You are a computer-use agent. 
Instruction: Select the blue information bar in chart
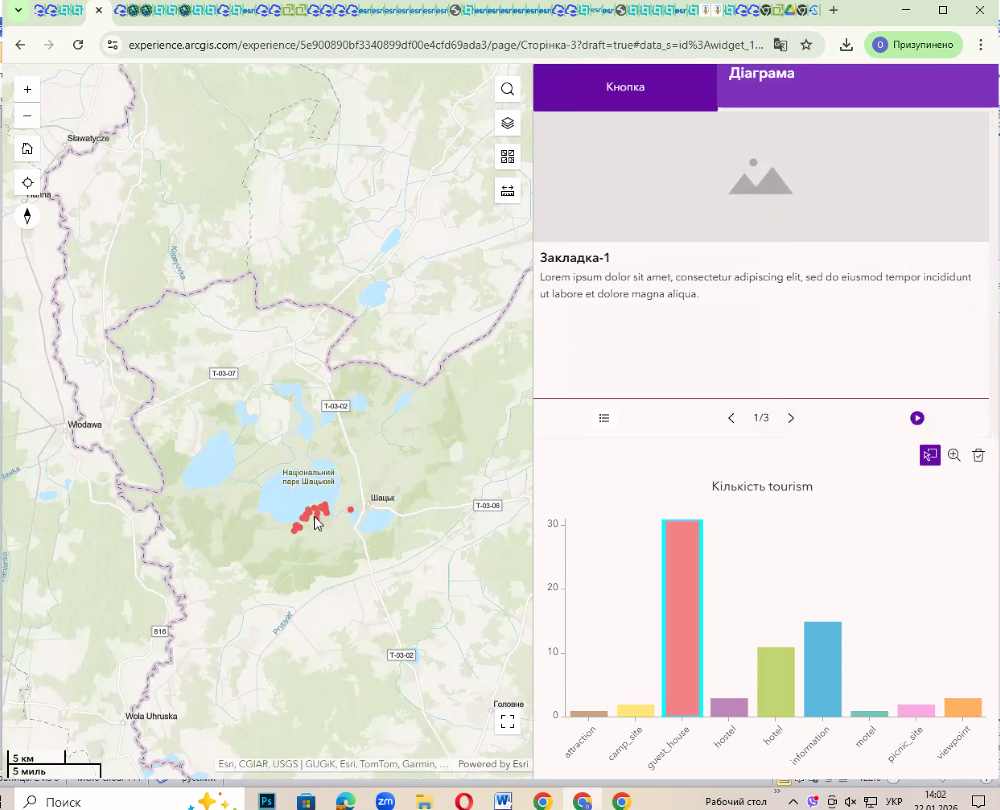[x=823, y=668]
